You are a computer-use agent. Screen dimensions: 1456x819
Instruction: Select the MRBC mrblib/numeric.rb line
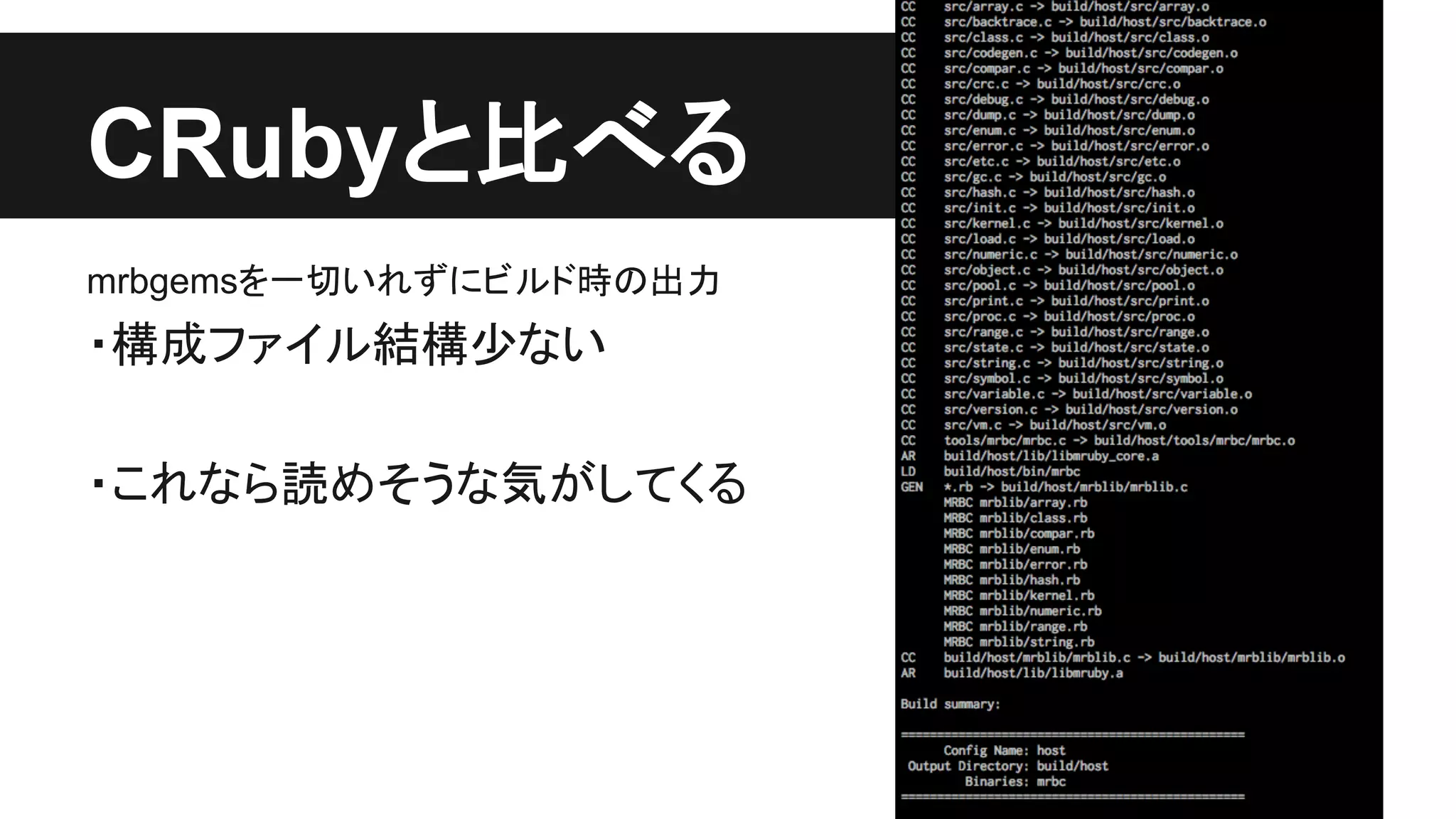pos(1022,611)
